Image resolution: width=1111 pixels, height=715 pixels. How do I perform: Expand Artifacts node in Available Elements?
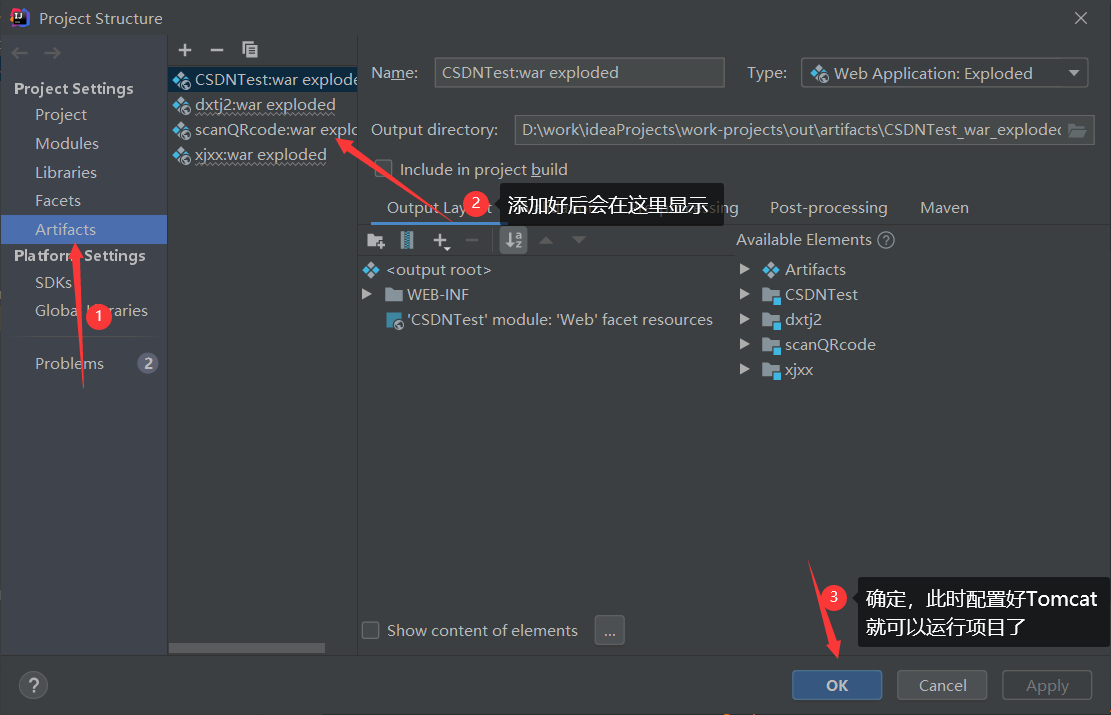pos(745,269)
